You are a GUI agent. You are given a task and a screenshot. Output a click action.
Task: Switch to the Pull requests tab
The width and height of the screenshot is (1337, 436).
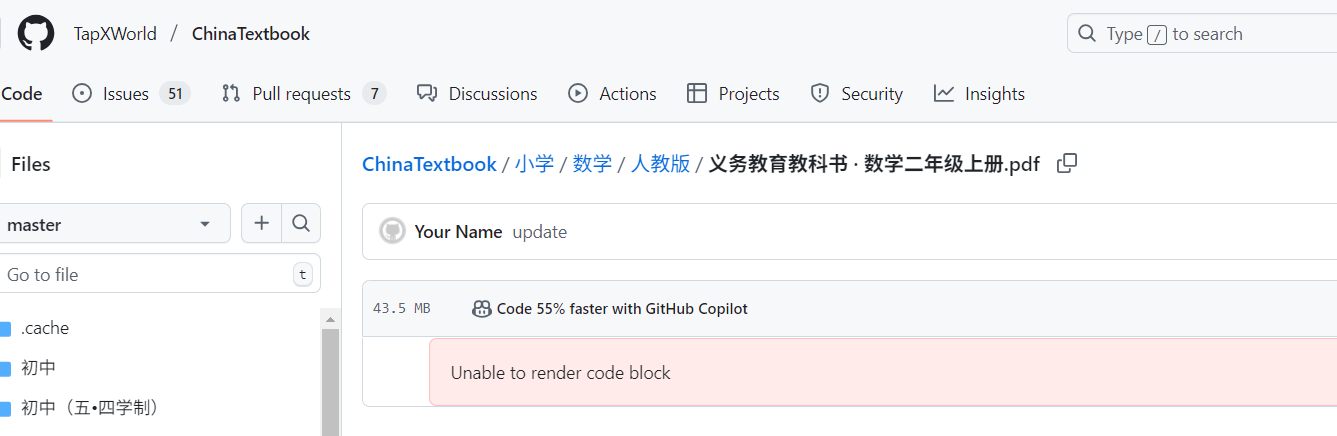point(304,94)
